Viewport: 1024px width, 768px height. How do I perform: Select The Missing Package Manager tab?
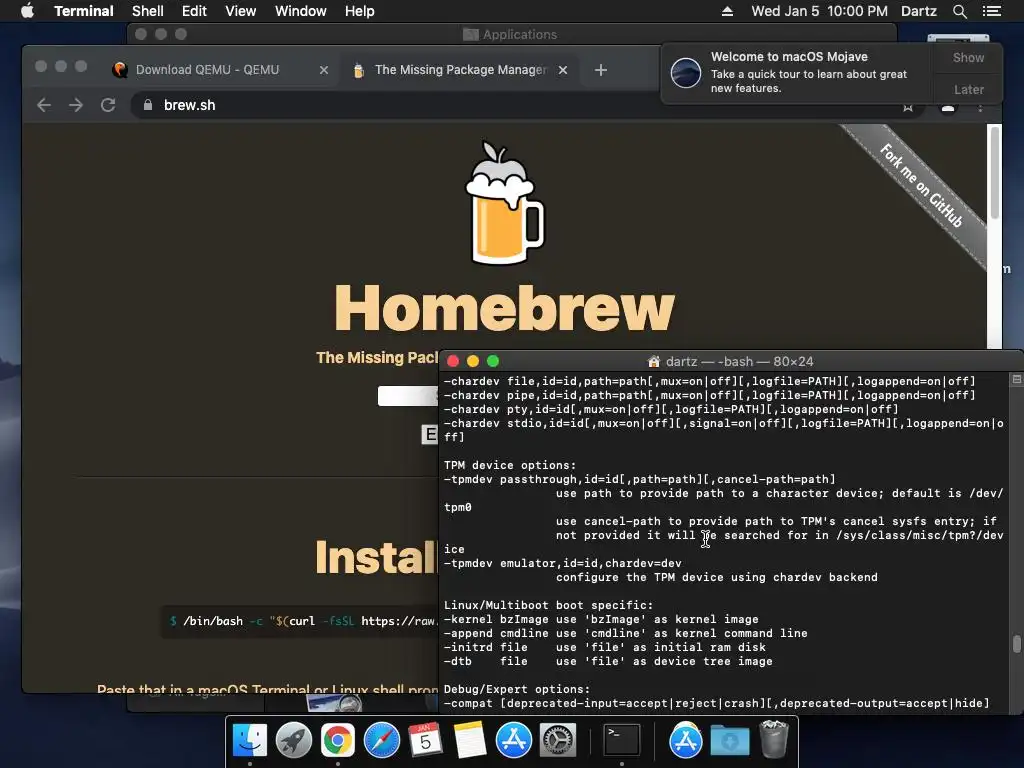[x=460, y=70]
